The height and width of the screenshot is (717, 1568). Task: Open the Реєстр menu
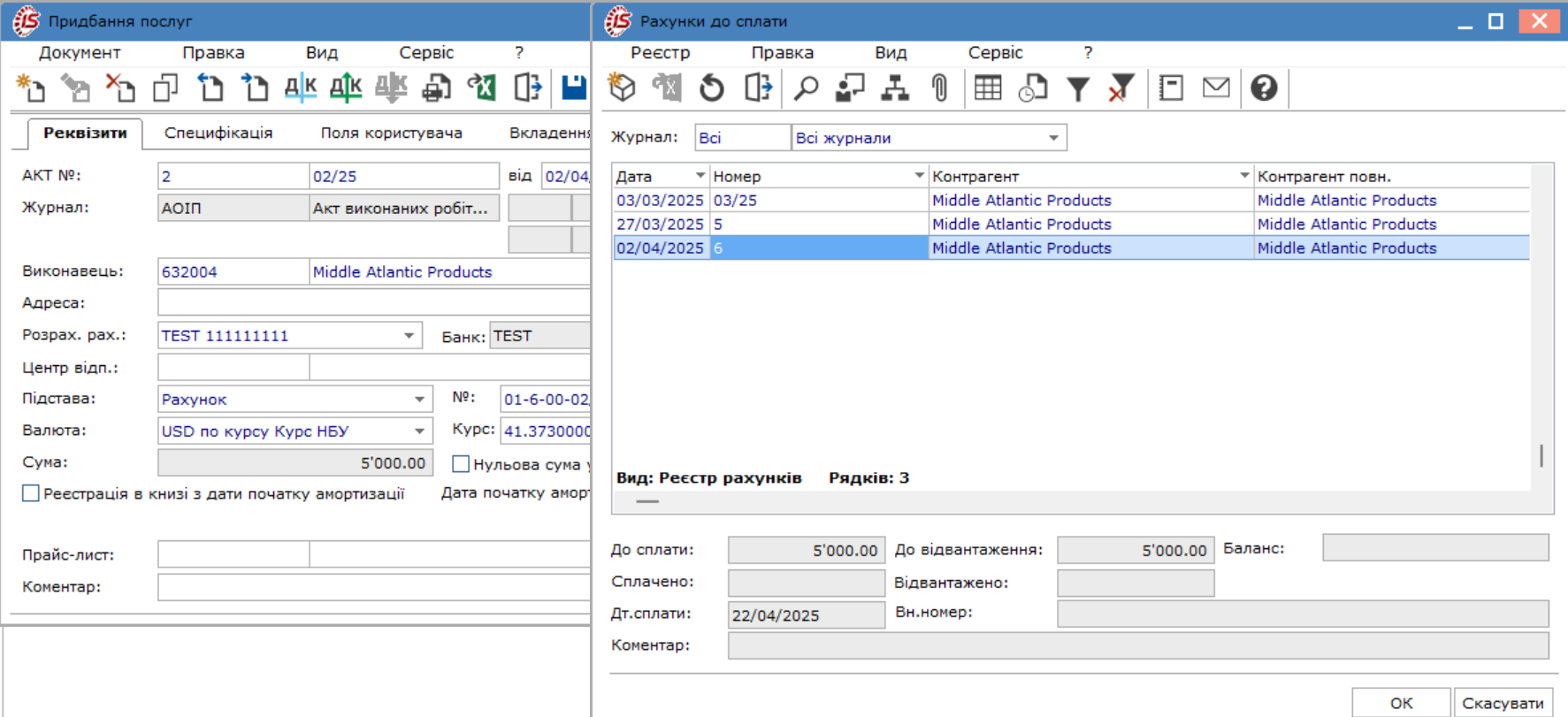660,53
